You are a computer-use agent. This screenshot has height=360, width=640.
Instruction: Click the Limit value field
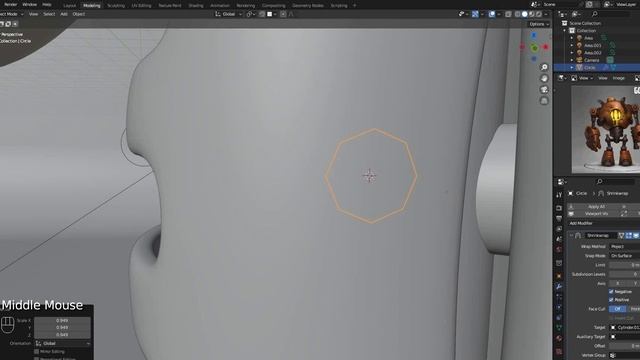point(624,265)
